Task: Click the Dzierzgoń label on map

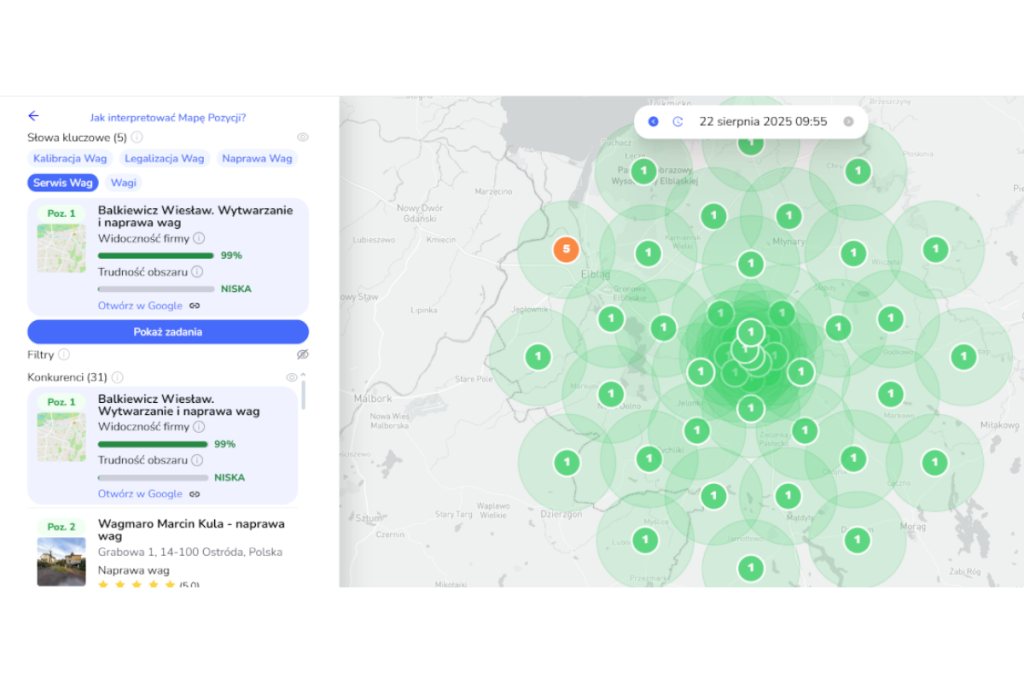Action: pos(561,514)
